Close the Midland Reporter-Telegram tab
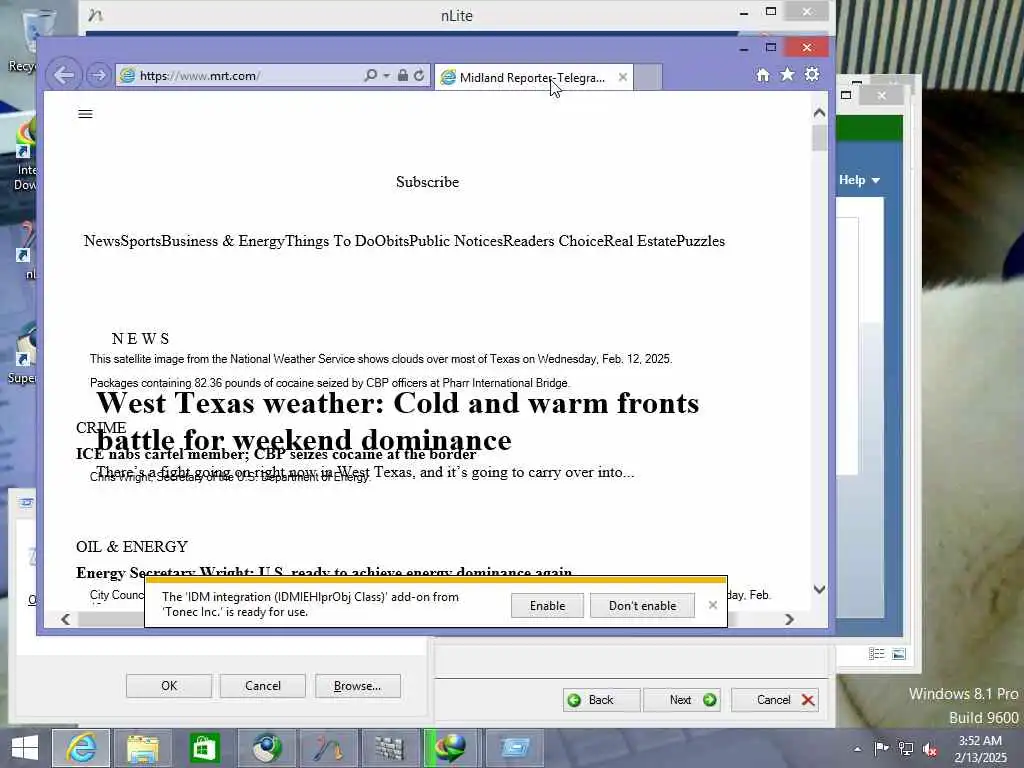This screenshot has width=1024, height=768. point(623,77)
